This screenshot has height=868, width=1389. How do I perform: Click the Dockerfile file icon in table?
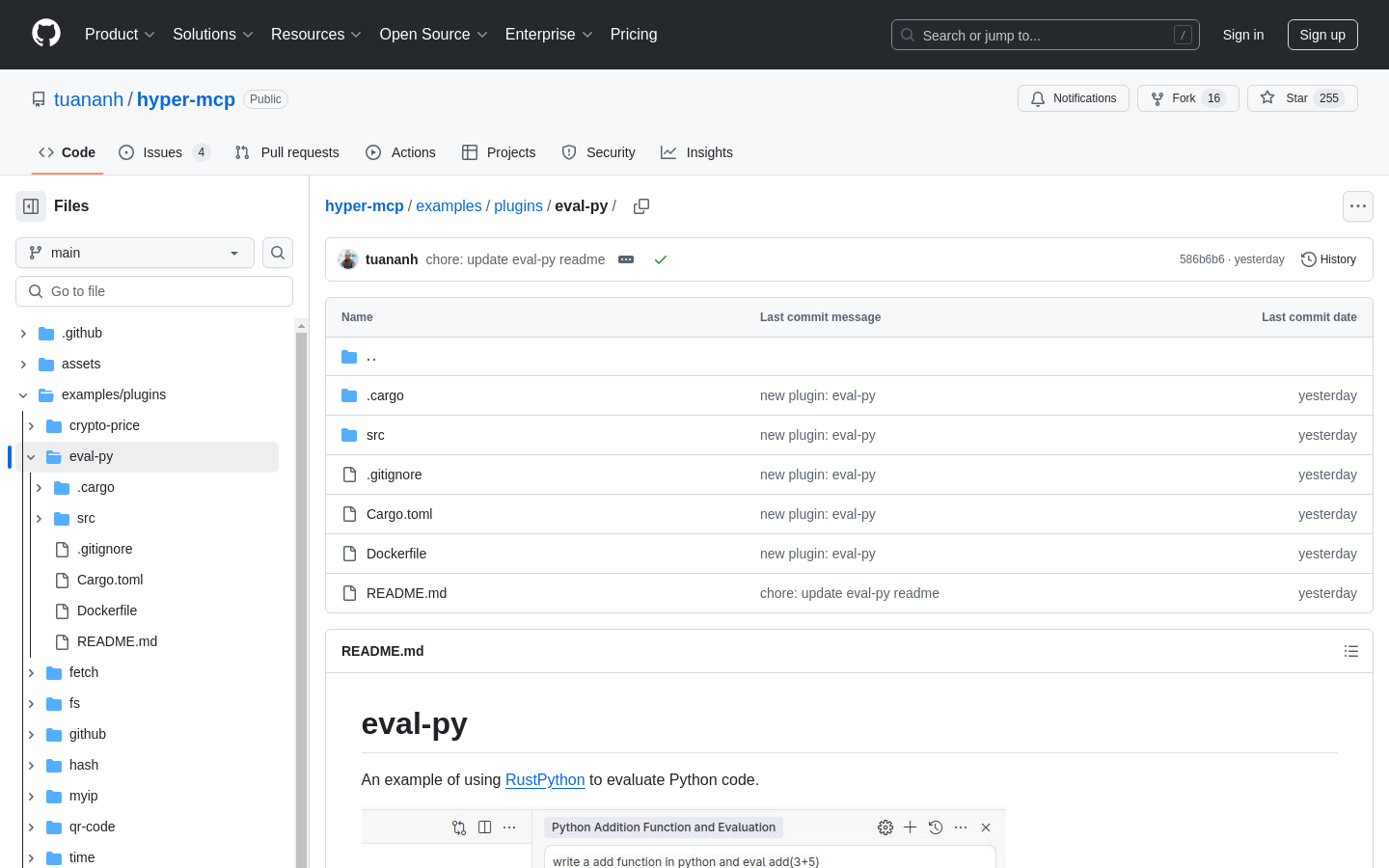[x=349, y=554]
